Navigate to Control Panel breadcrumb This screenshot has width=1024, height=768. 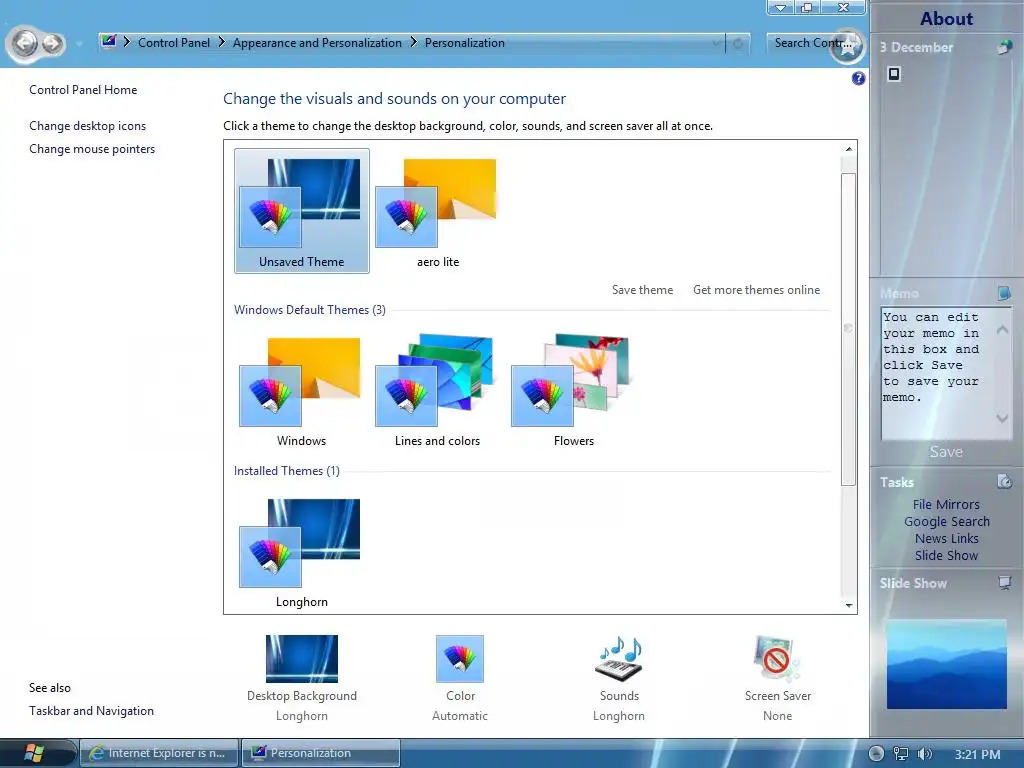click(174, 42)
